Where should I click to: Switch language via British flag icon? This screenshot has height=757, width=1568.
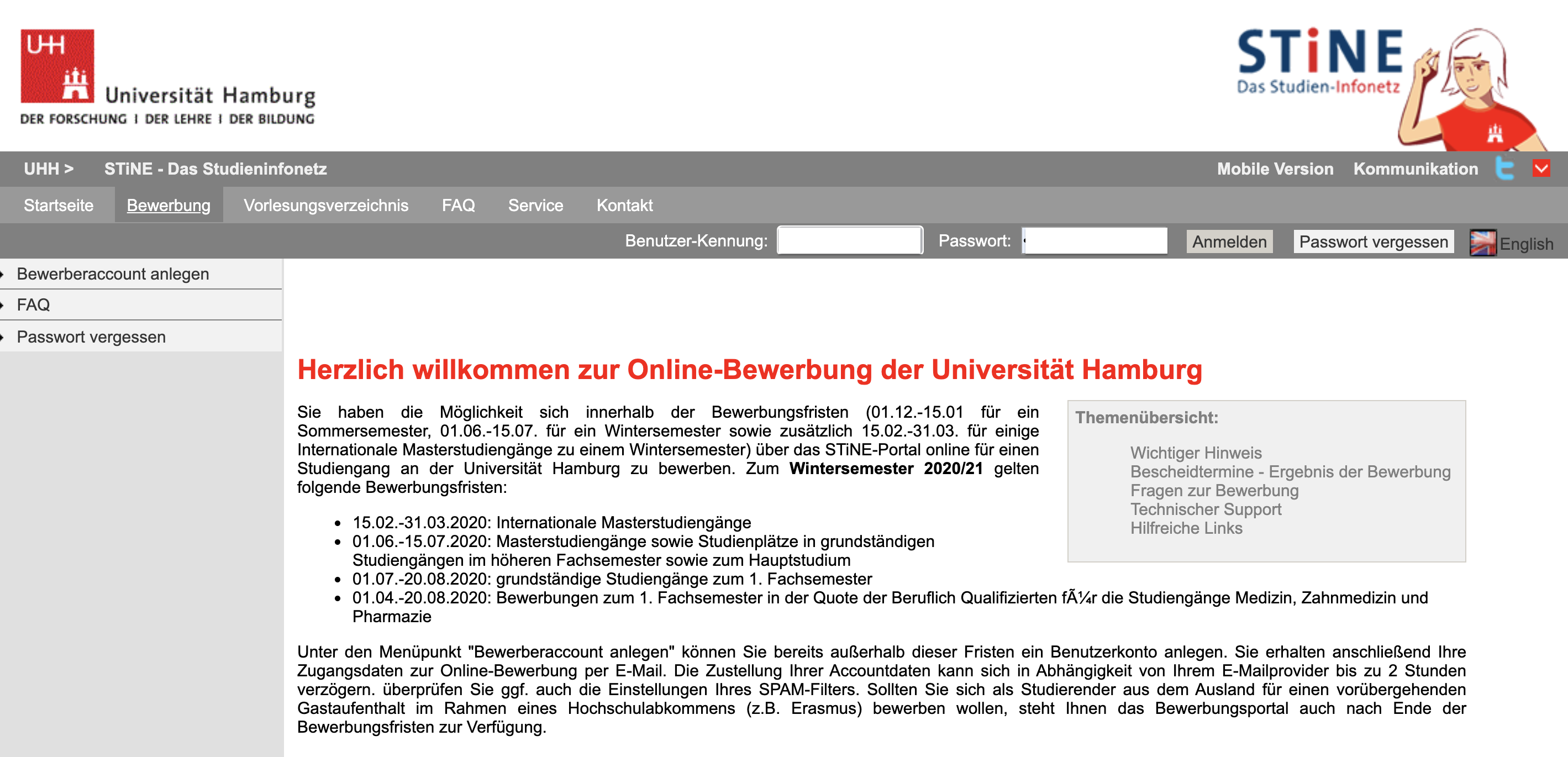coord(1483,243)
